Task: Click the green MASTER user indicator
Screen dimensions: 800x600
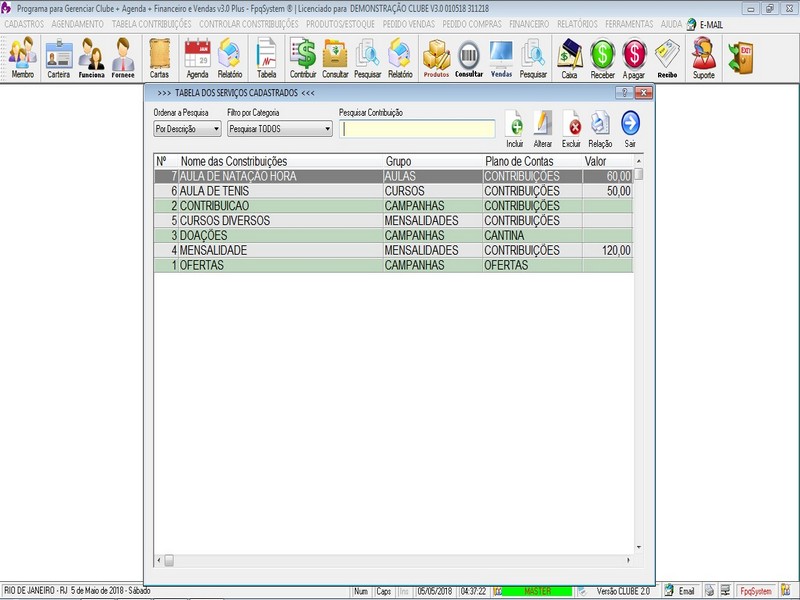Action: tap(537, 591)
